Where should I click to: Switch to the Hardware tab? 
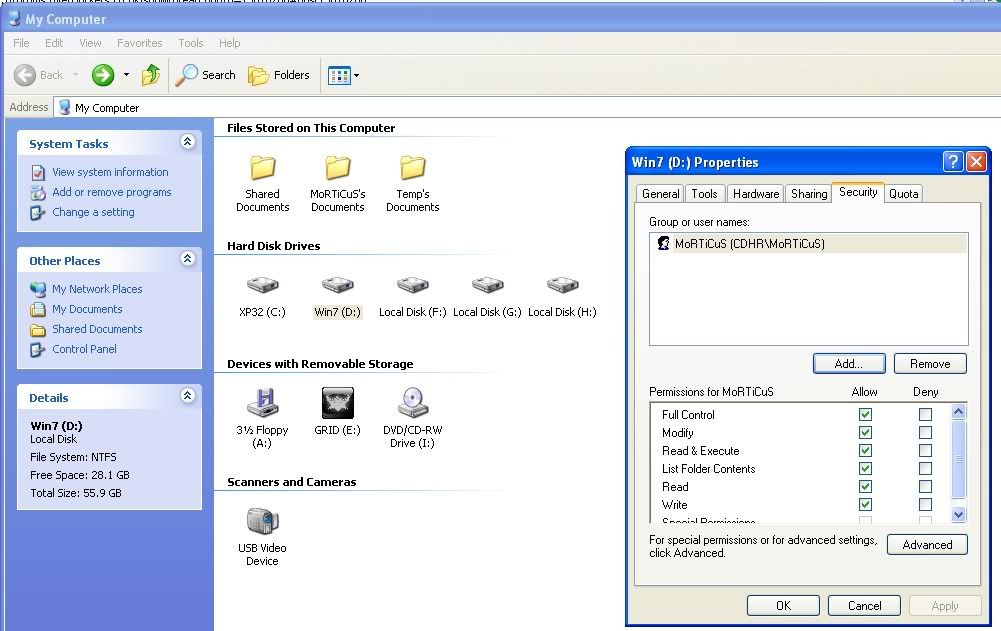point(756,194)
